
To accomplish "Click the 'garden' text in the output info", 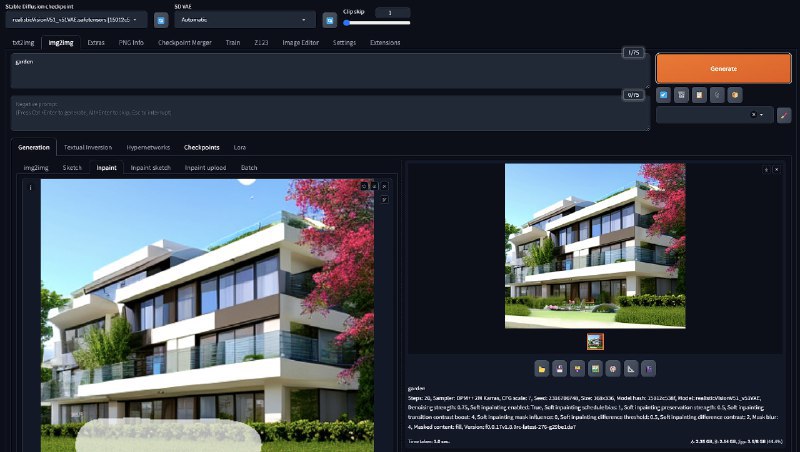I will coord(416,388).
